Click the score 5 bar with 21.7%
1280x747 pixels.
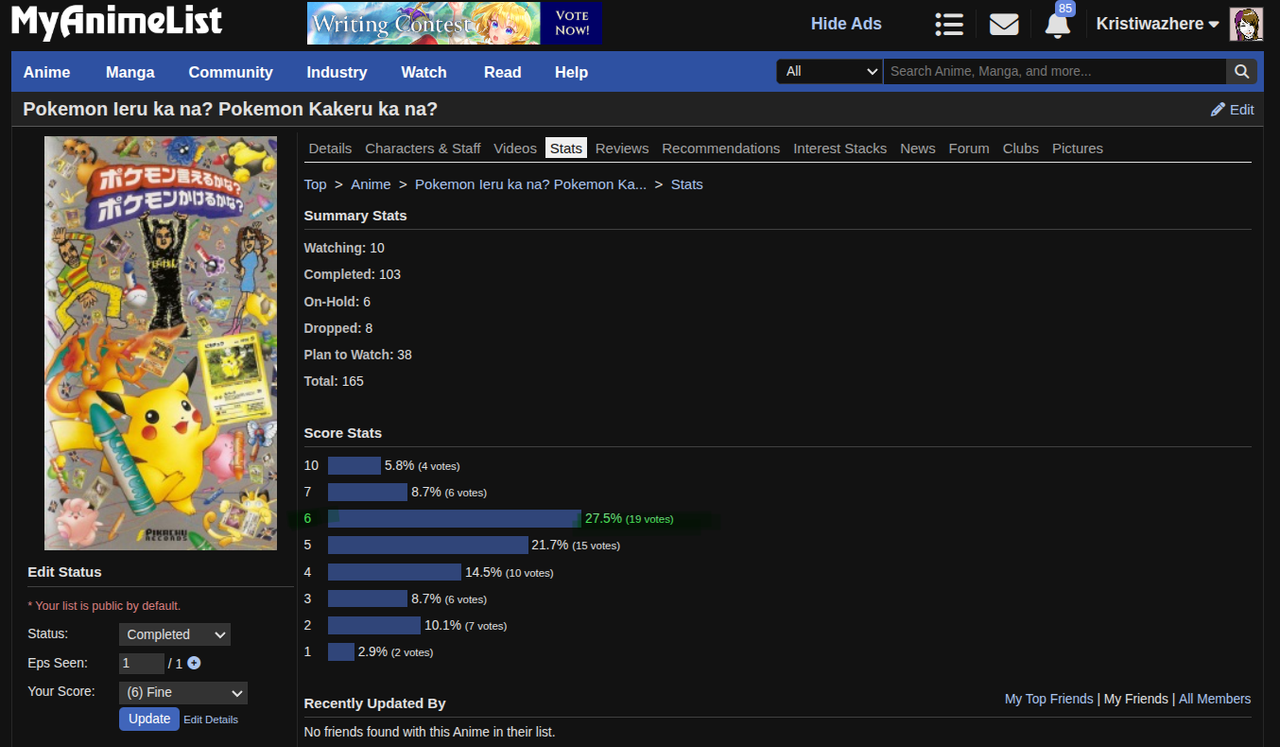pyautogui.click(x=428, y=545)
